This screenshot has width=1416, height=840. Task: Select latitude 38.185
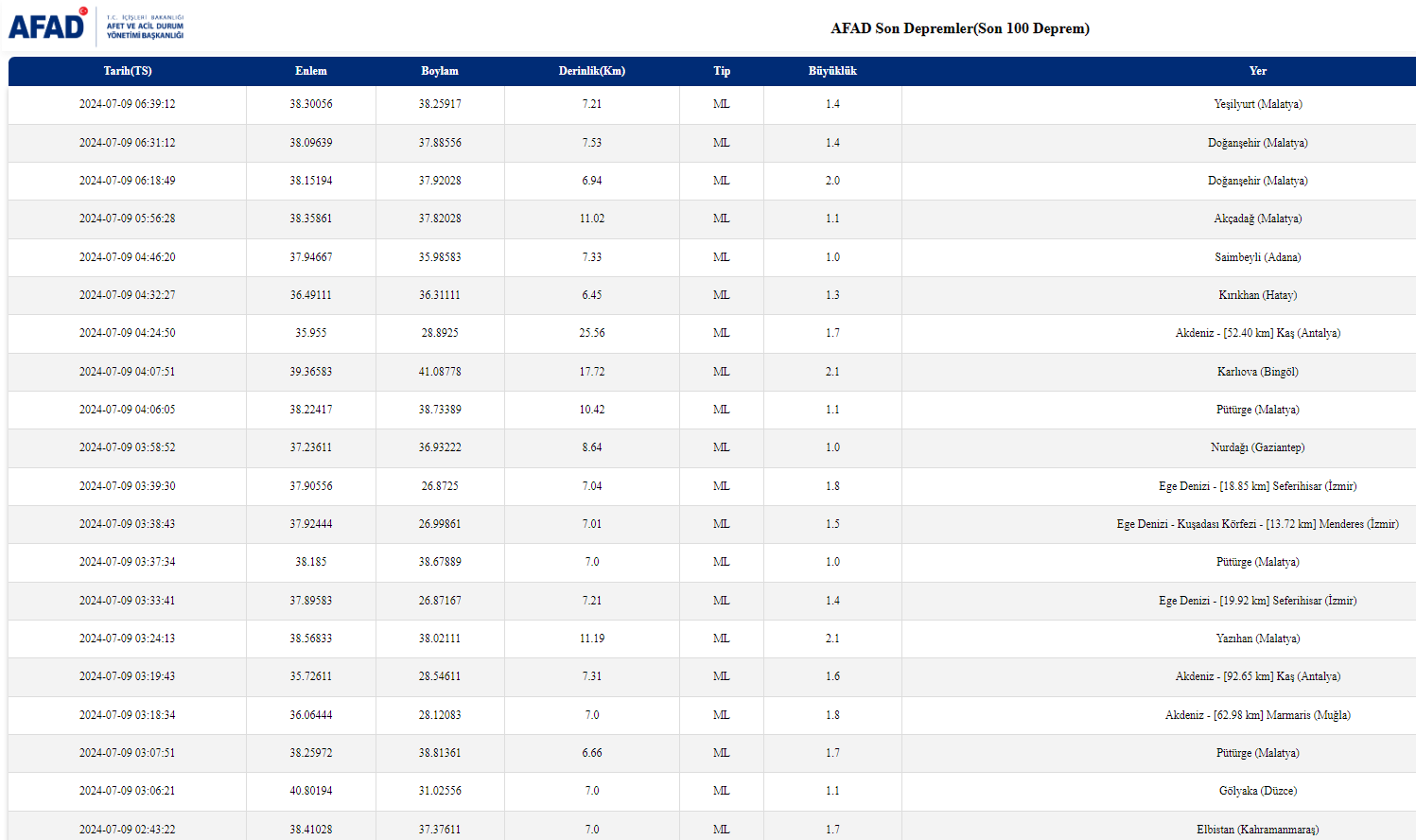coord(311,562)
